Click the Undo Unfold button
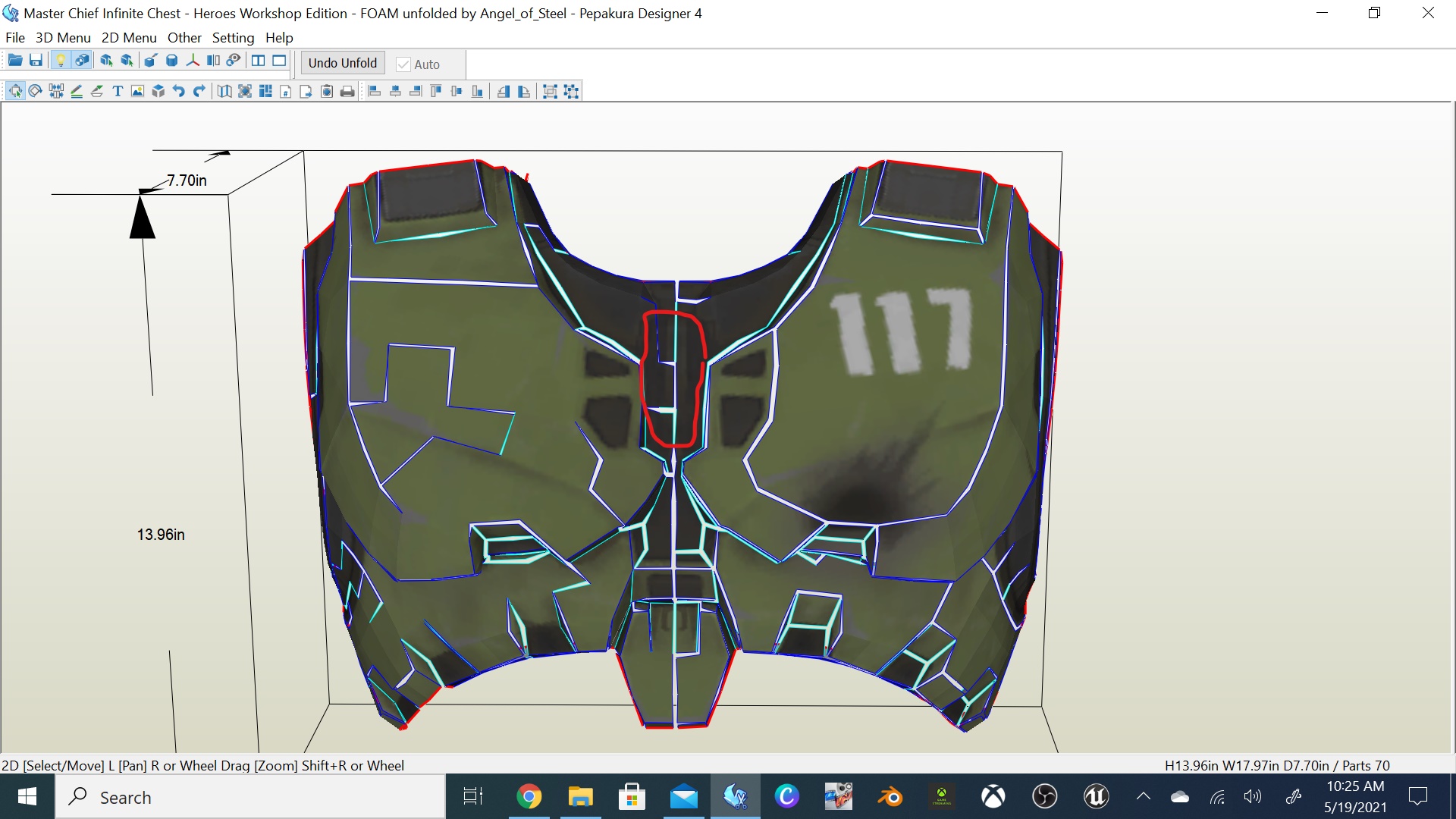This screenshot has width=1456, height=819. pyautogui.click(x=342, y=63)
